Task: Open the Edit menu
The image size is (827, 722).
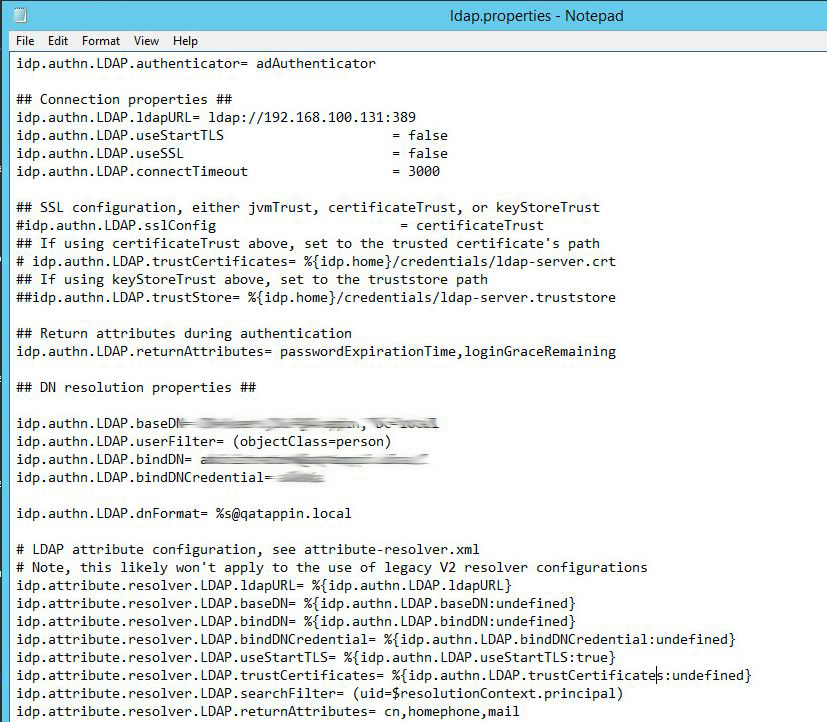Action: click(x=57, y=41)
